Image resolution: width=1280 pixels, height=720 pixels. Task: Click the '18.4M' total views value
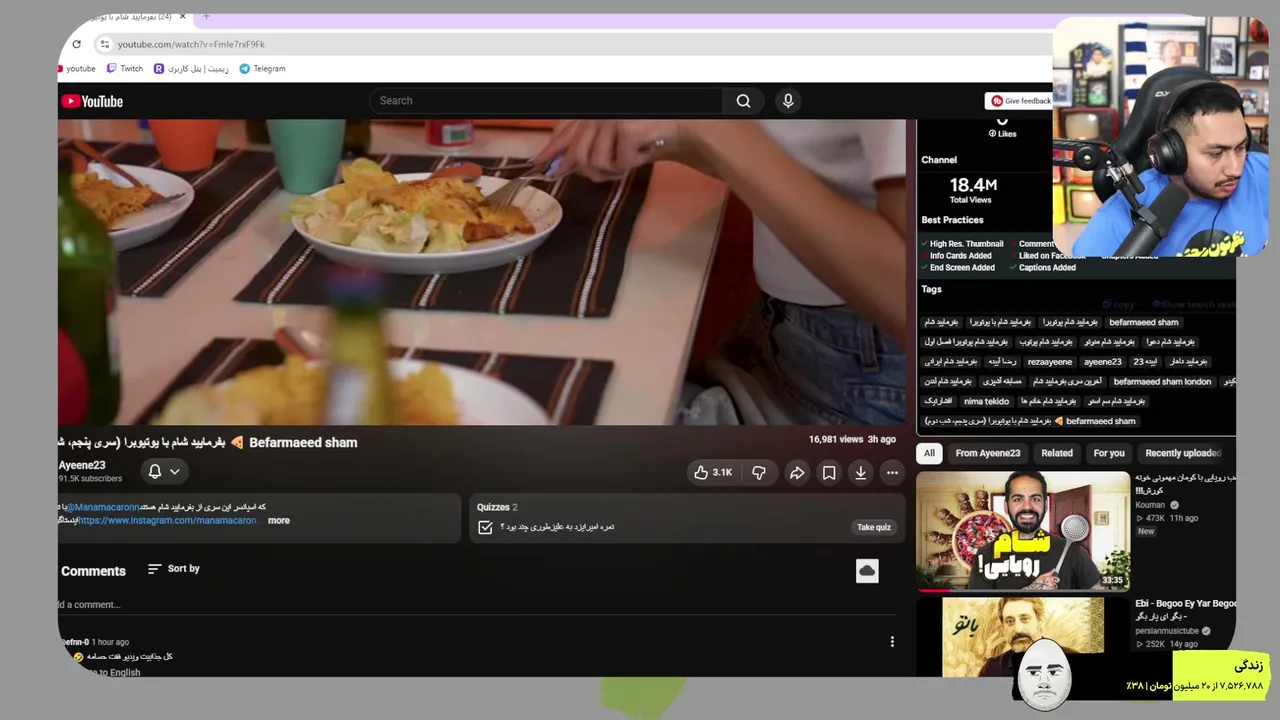click(x=973, y=185)
